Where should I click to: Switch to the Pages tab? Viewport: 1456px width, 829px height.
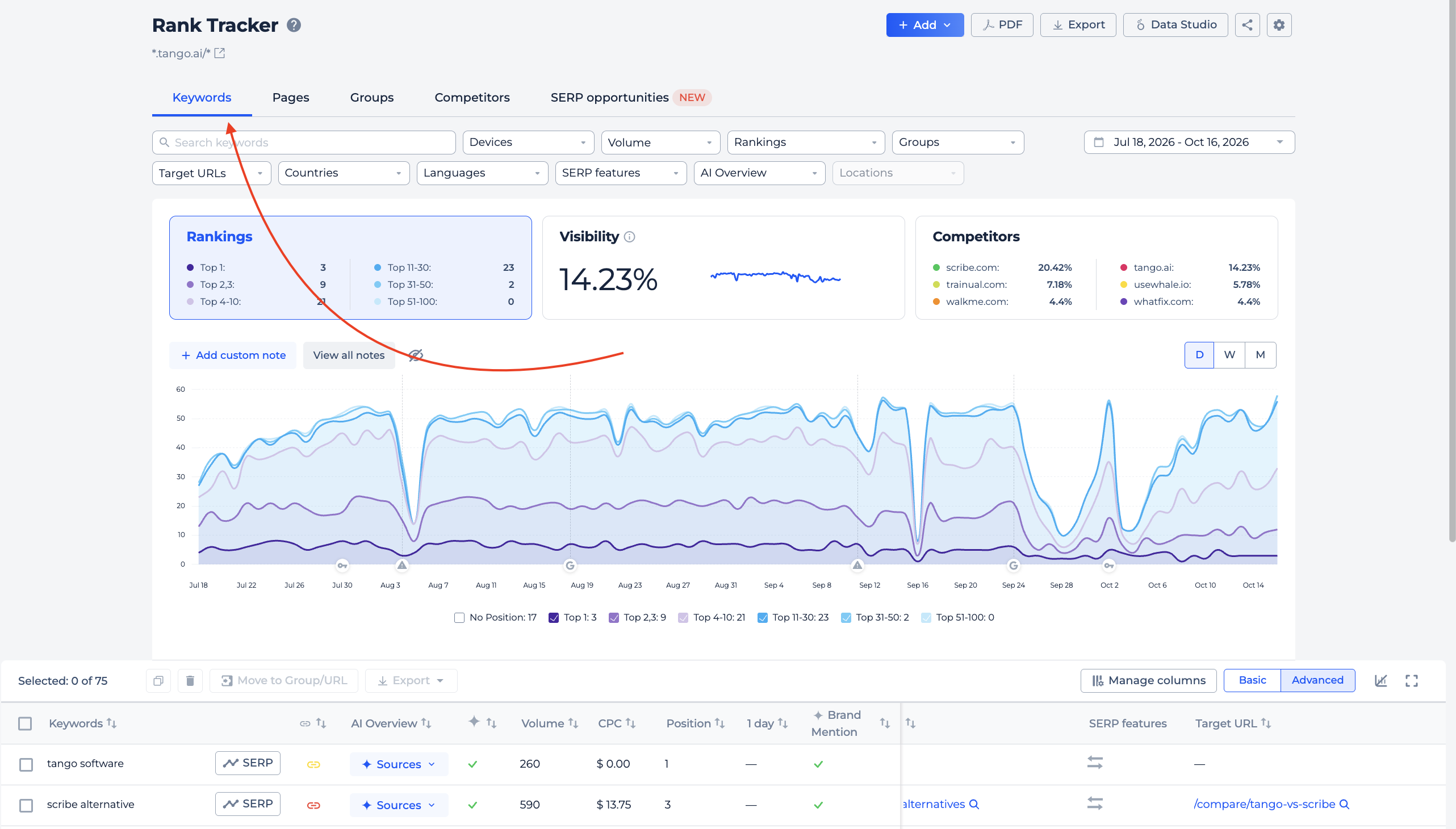click(x=290, y=97)
